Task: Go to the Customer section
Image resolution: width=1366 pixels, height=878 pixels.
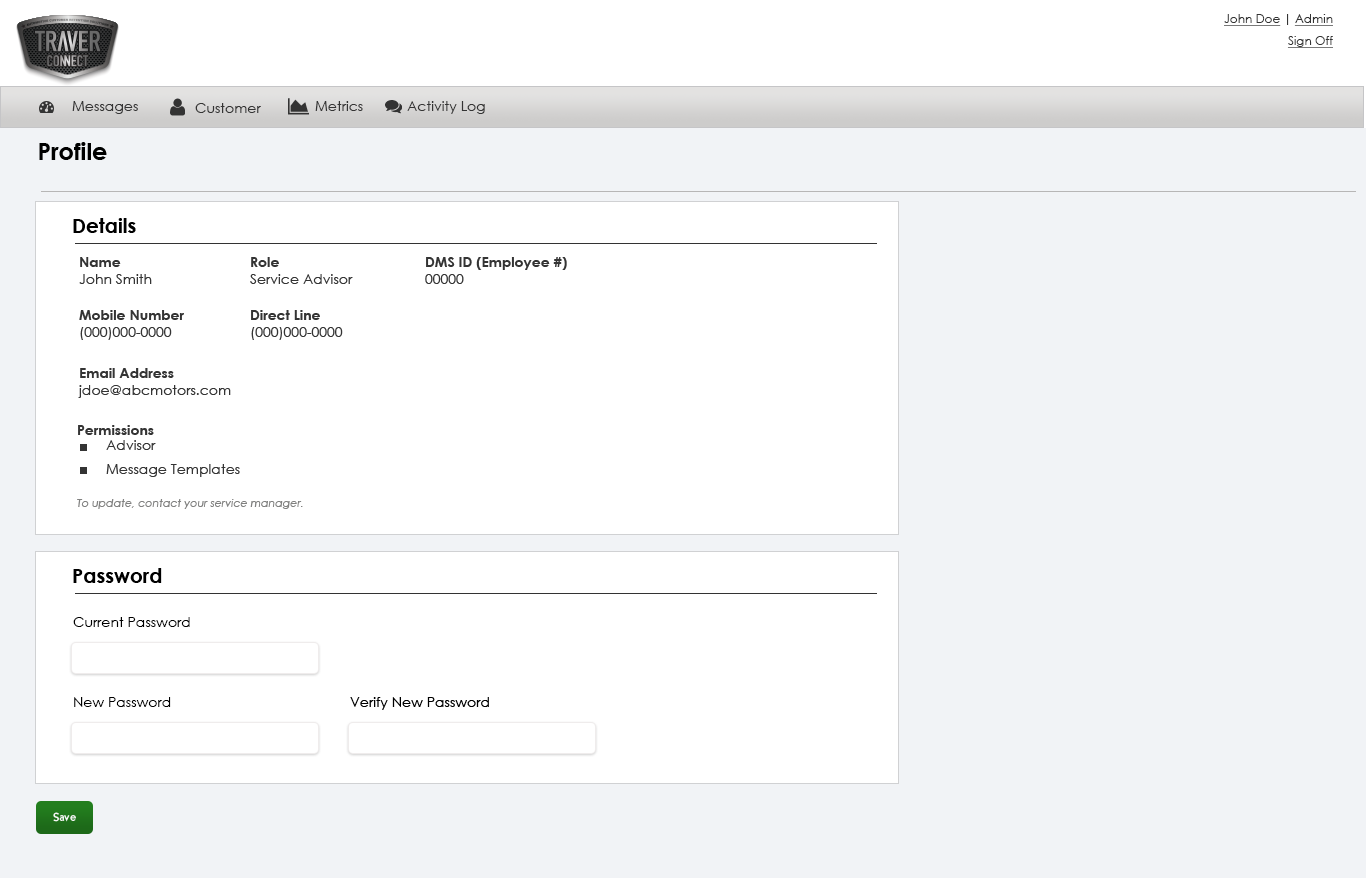Action: 227,108
